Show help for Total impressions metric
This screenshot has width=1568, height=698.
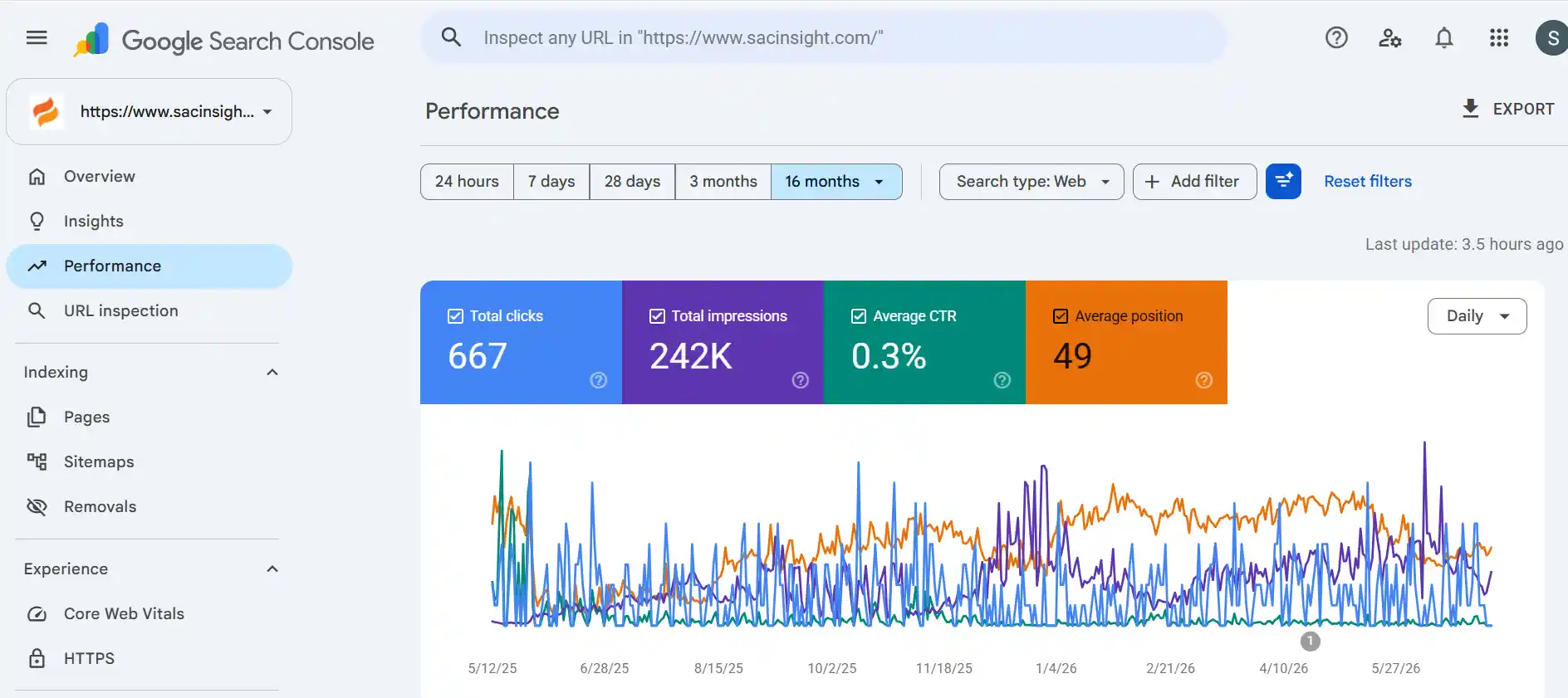pyautogui.click(x=800, y=380)
